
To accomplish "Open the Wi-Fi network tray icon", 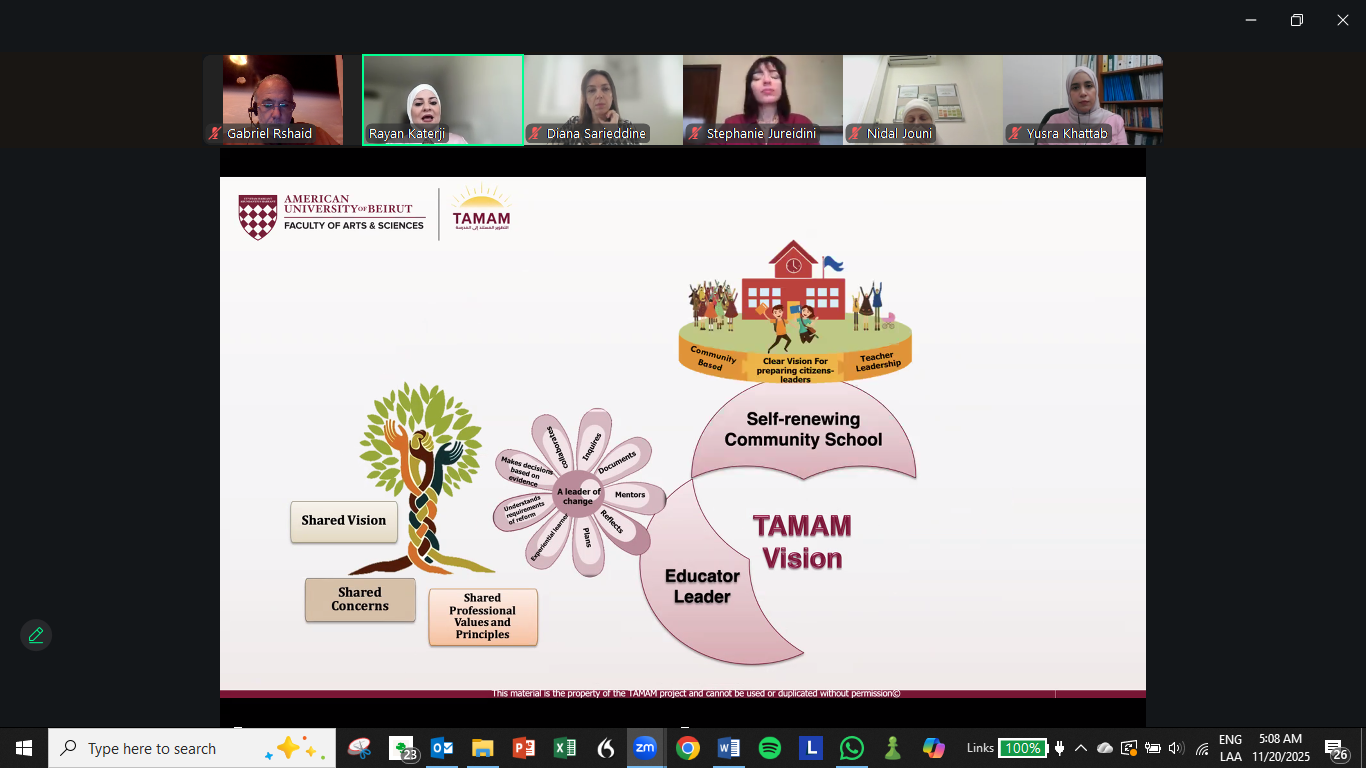I will (1201, 748).
